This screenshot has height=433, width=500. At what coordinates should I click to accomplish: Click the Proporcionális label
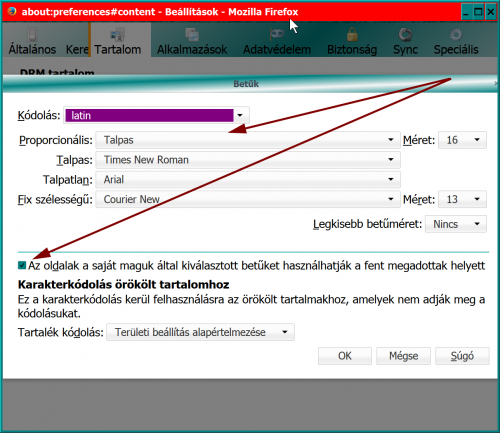point(56,140)
